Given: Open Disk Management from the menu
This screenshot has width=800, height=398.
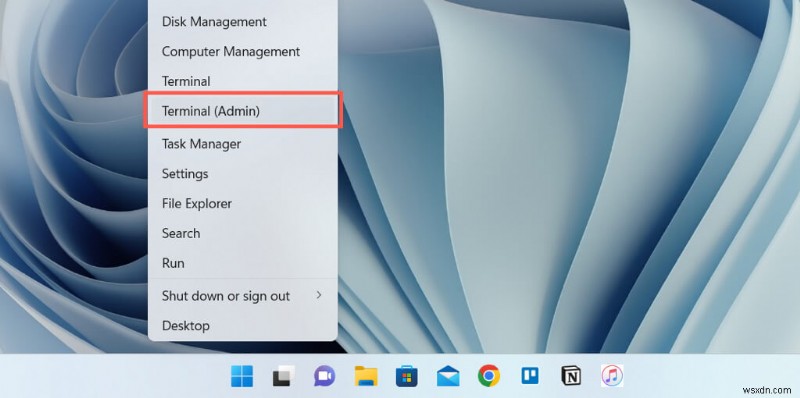Looking at the screenshot, I should tap(243, 22).
